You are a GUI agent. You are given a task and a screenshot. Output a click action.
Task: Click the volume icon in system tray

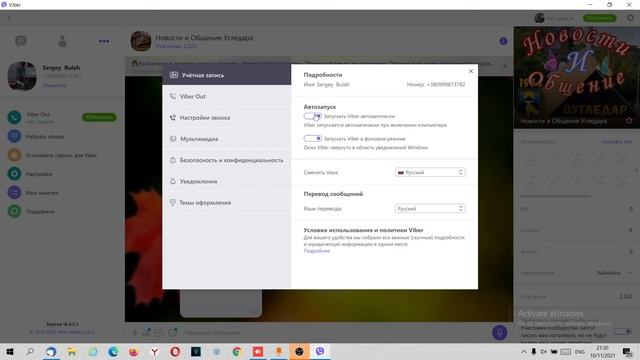click(x=543, y=351)
